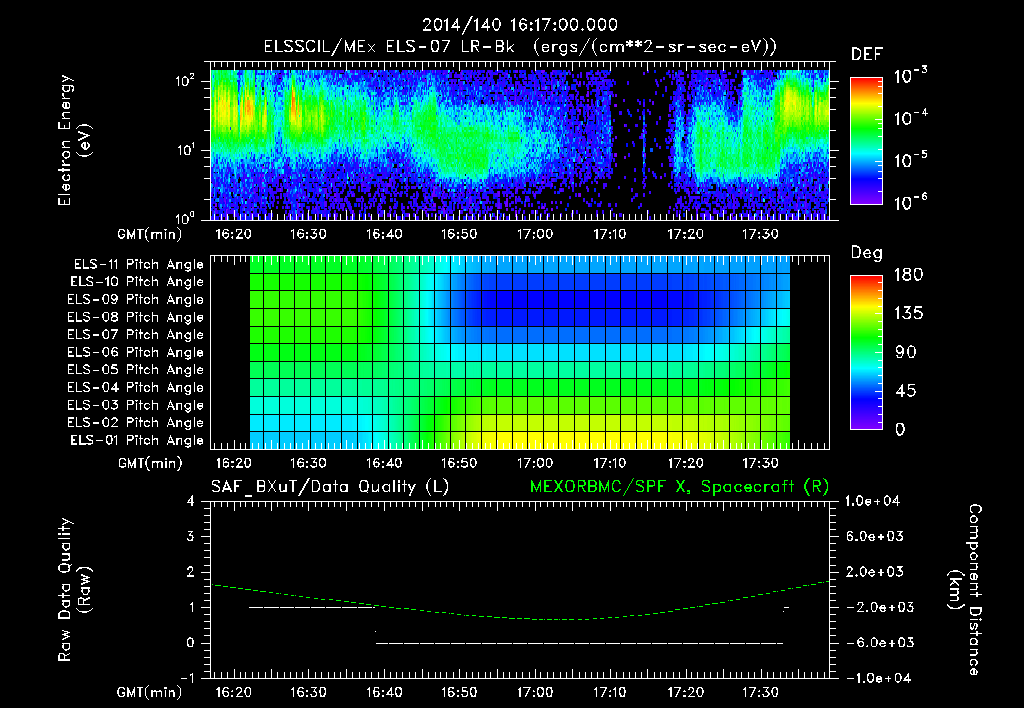Click the green MEXORBMC/SPF X, Spacecraft (R) legend
This screenshot has width=1024, height=708.
[679, 487]
